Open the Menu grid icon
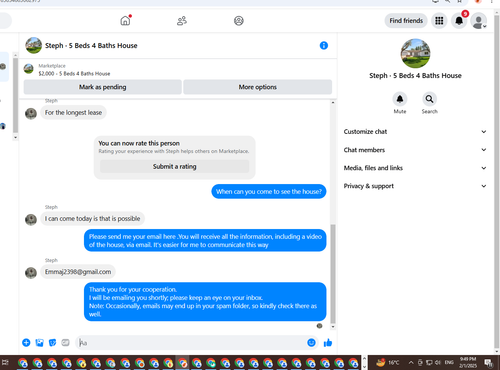Image resolution: width=500 pixels, height=370 pixels. pyautogui.click(x=439, y=21)
